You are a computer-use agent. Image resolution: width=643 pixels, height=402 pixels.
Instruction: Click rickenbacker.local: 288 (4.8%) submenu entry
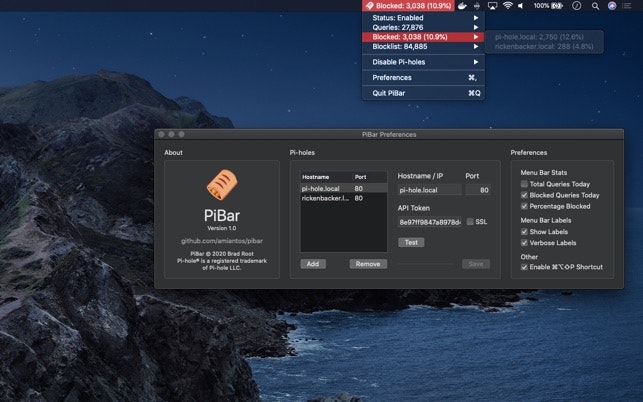[544, 46]
